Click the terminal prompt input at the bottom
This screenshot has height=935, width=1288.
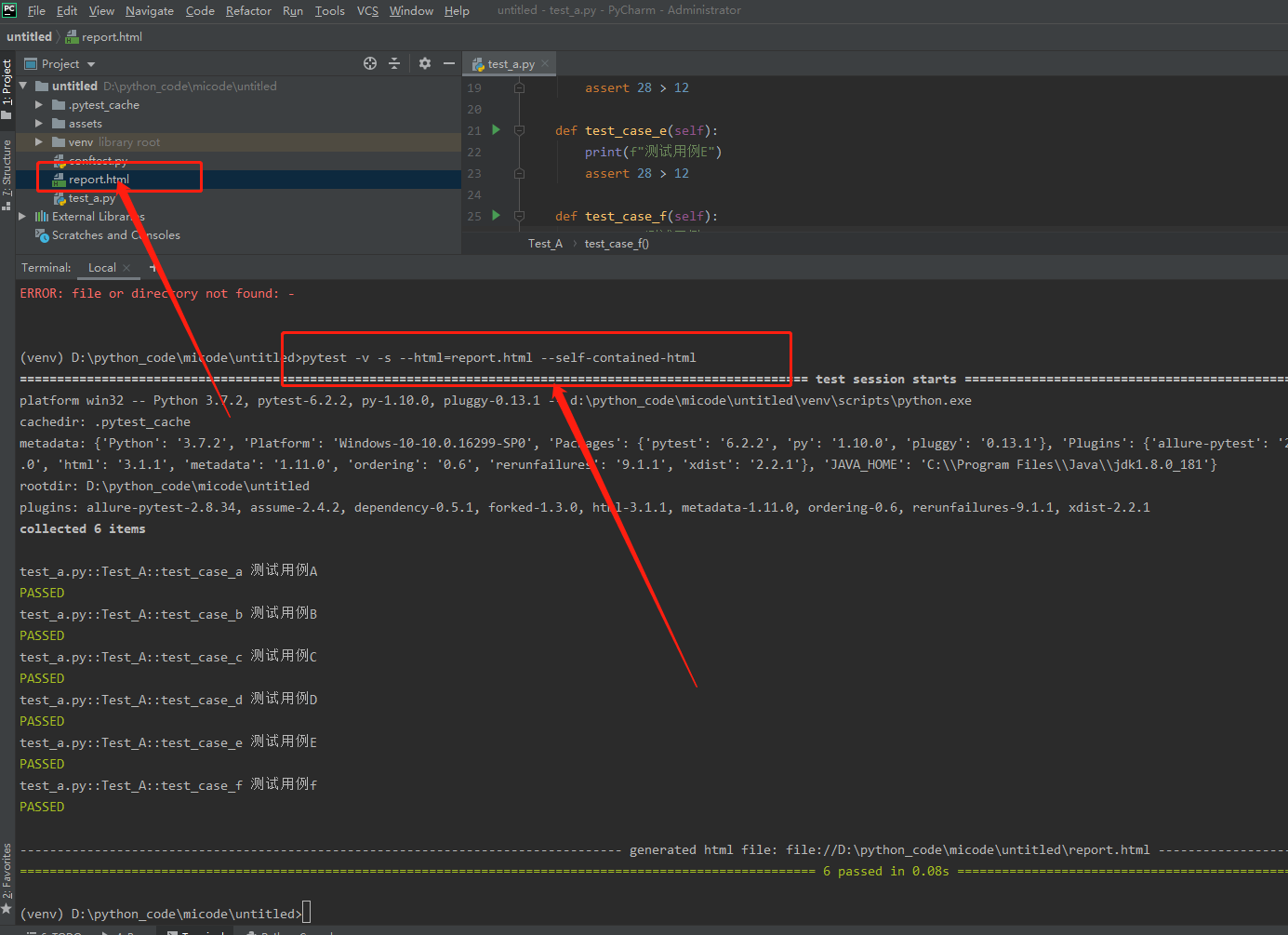(306, 914)
